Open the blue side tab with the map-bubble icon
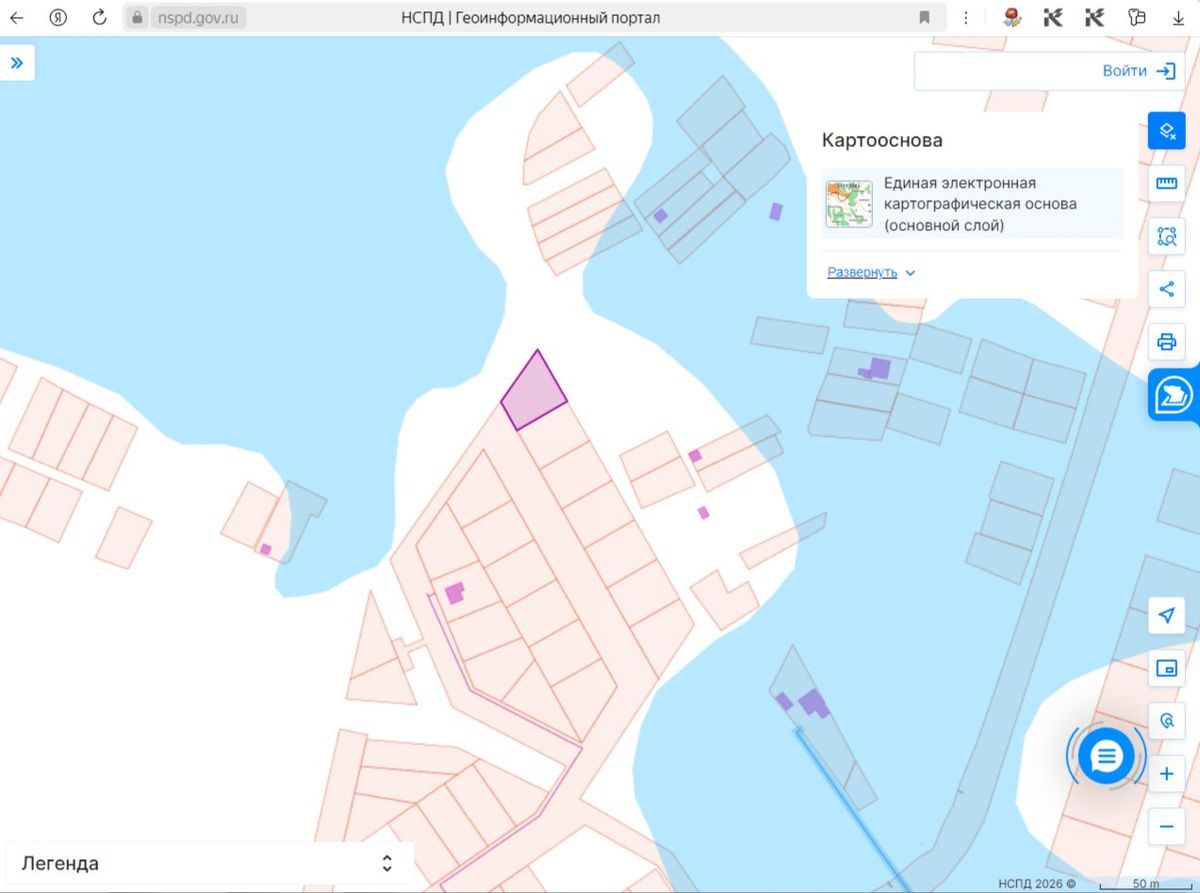Viewport: 1200px width, 893px height. (1174, 395)
